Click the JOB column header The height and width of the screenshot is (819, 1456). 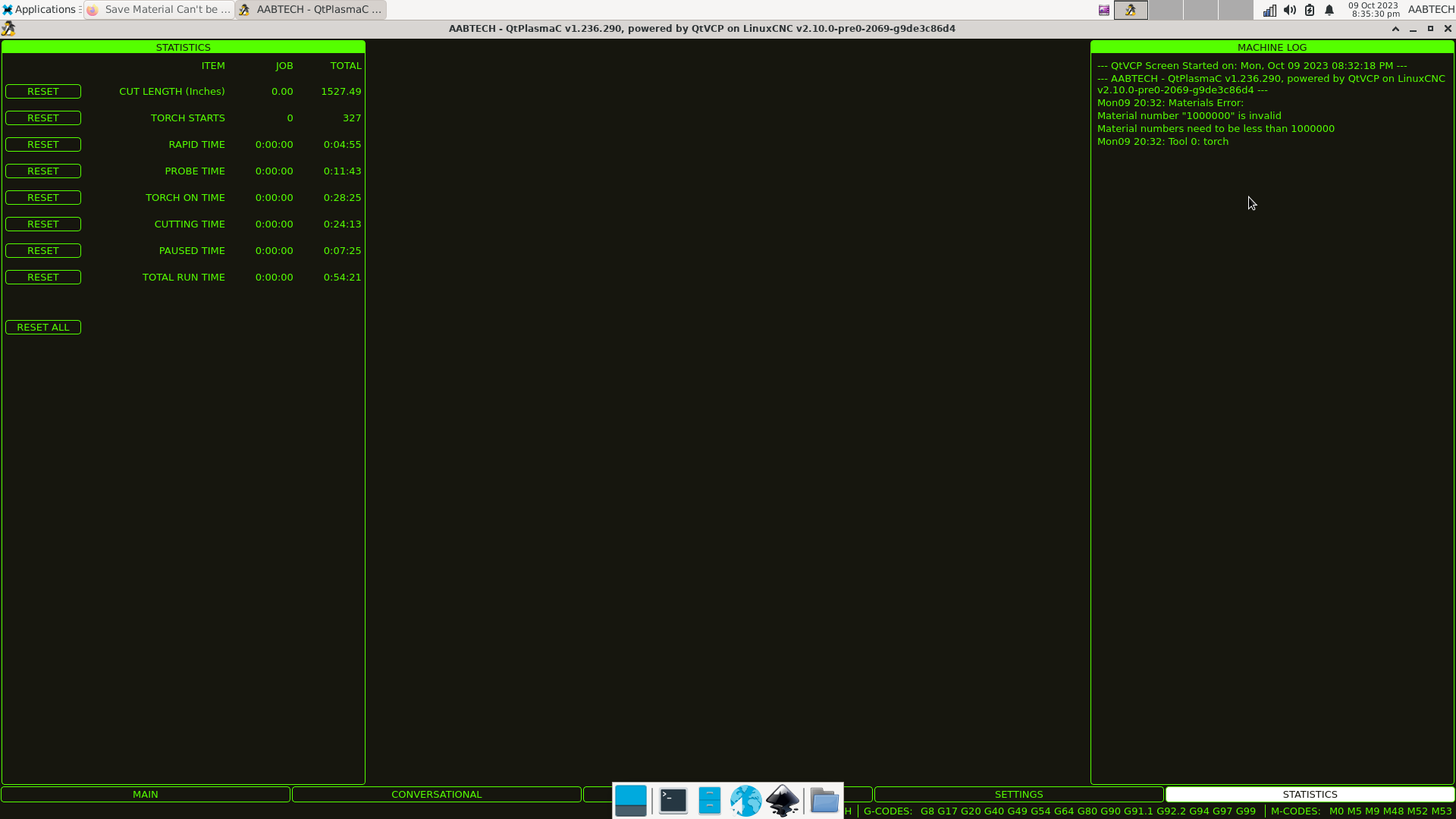click(284, 66)
